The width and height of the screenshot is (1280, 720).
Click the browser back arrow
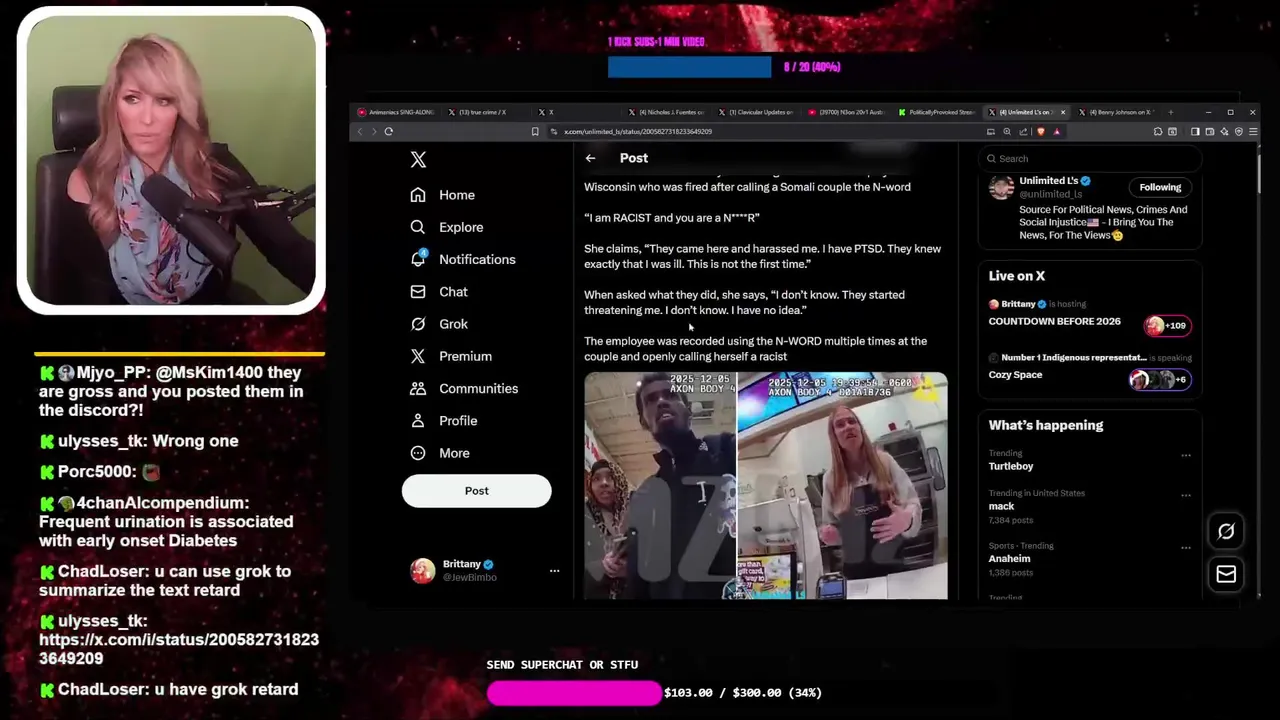click(360, 131)
